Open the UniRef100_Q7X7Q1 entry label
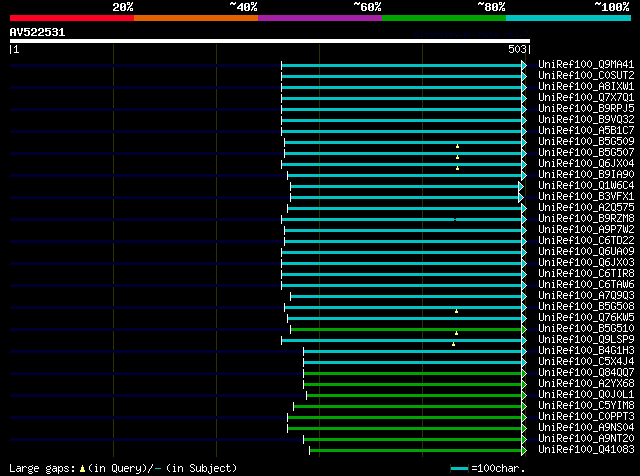640x476 pixels. [586, 98]
